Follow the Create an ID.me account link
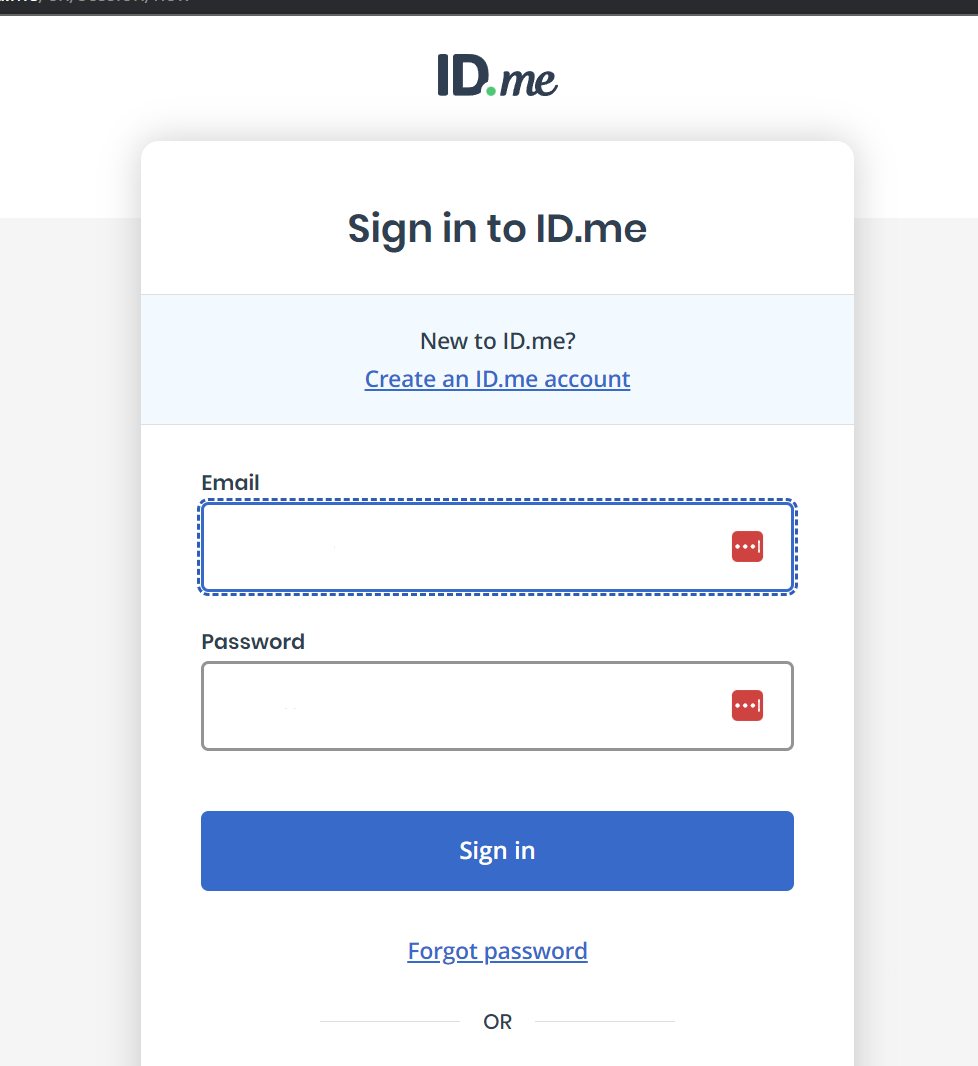Screen dimensions: 978x1066 click(x=497, y=380)
